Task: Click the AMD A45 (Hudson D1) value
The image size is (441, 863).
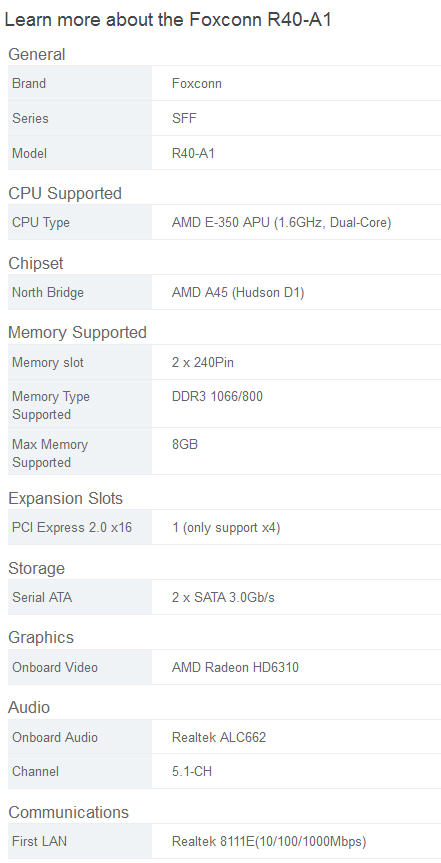Action: click(238, 293)
